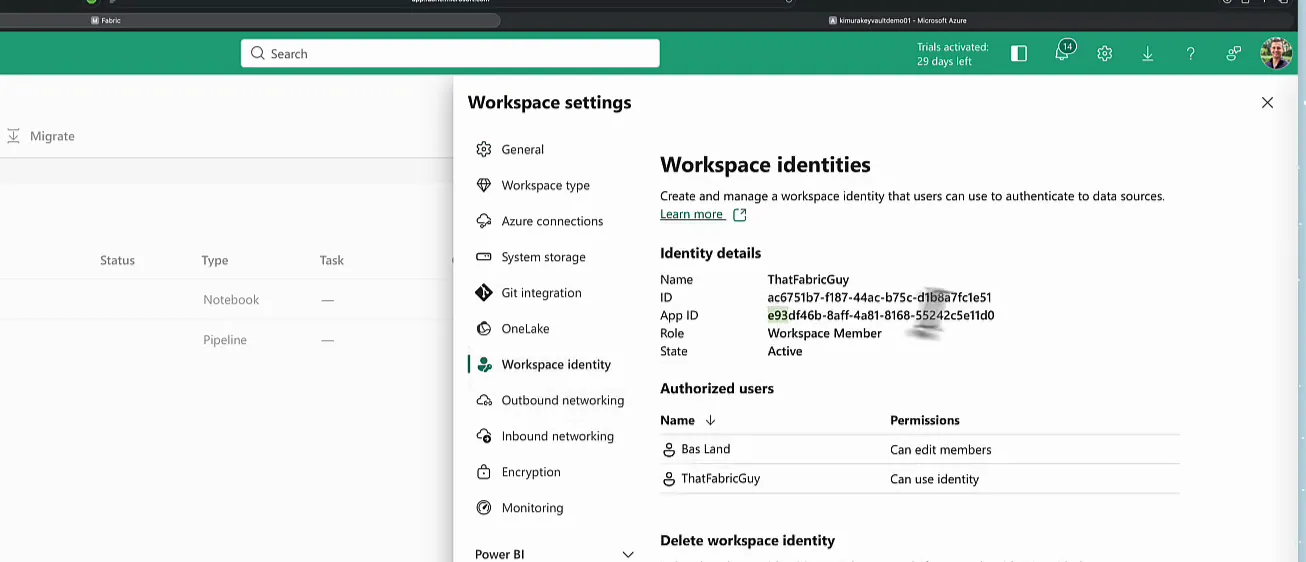Click the Learn more link
Image resolution: width=1306 pixels, height=562 pixels.
pyautogui.click(x=691, y=214)
